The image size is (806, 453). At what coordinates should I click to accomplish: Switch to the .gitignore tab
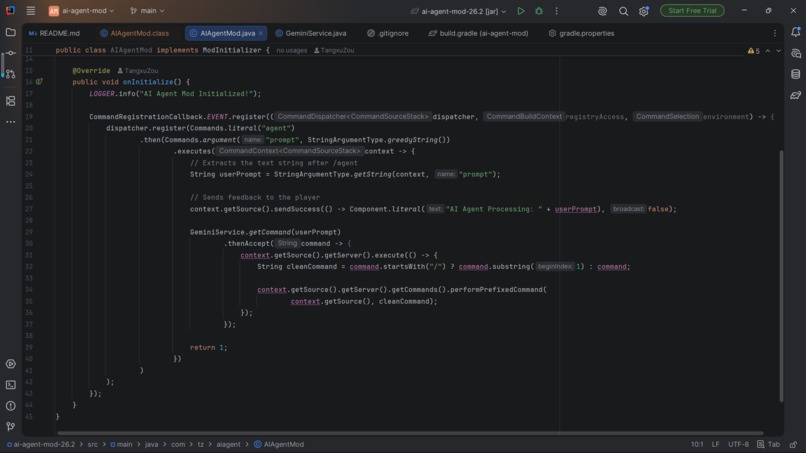(x=388, y=33)
